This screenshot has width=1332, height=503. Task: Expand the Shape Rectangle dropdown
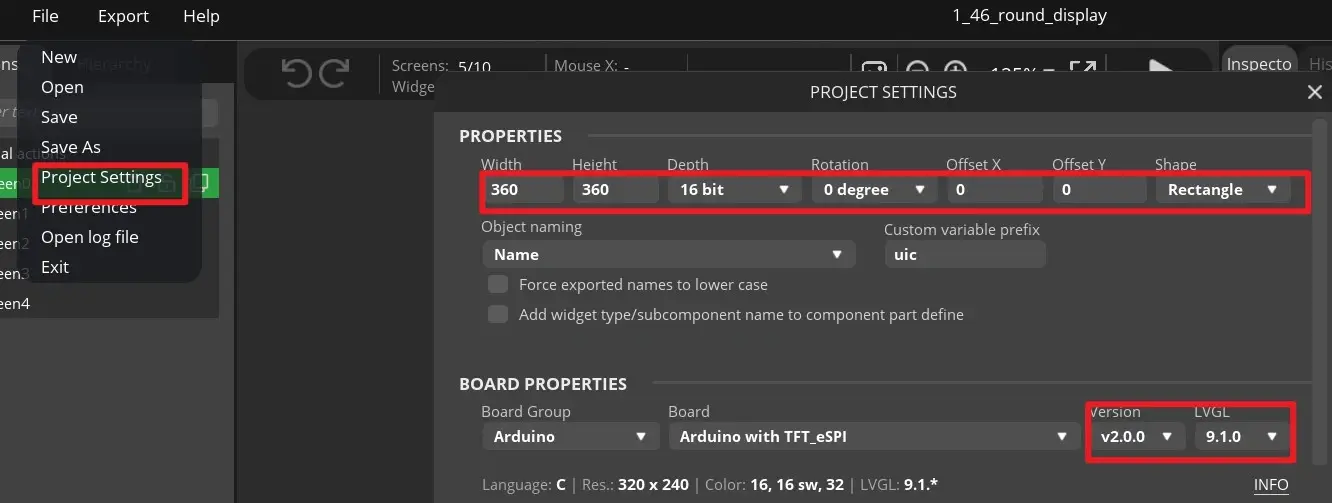tap(1222, 189)
